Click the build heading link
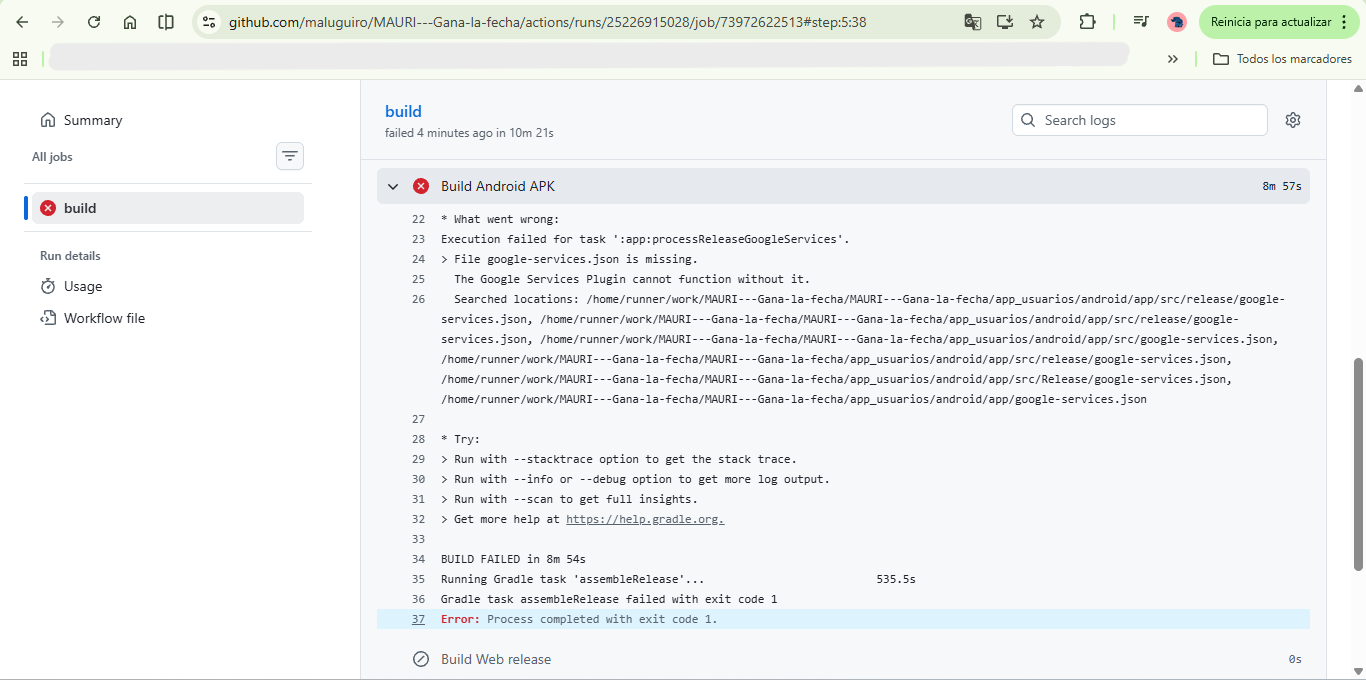1366x680 pixels. pyautogui.click(x=403, y=112)
